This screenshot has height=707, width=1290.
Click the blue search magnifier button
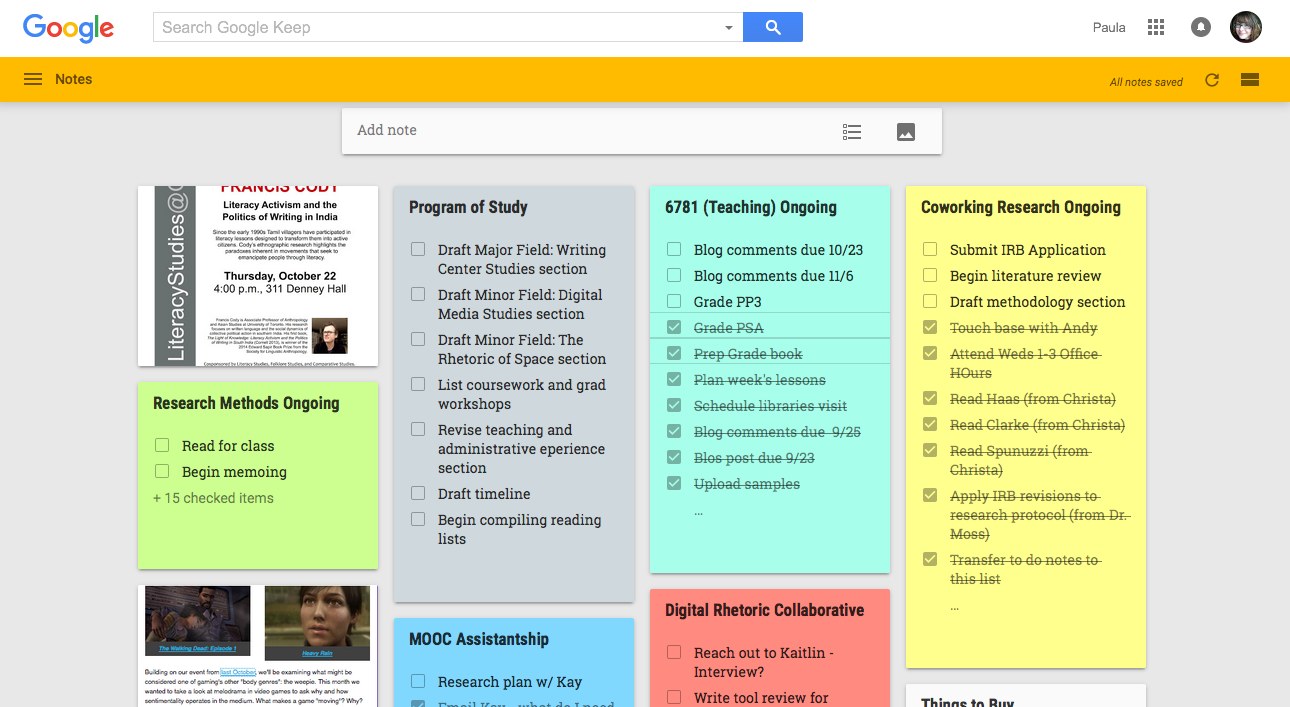point(772,27)
